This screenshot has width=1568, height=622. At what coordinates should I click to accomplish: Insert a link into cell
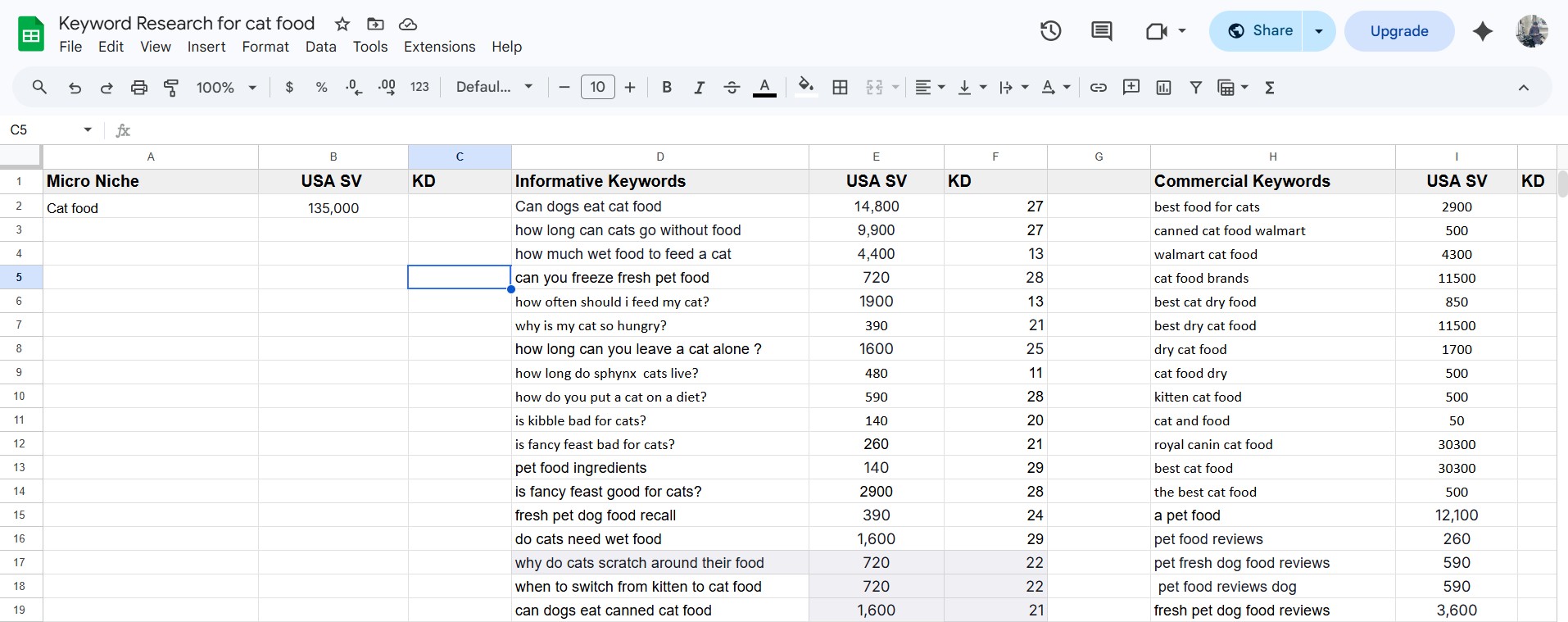[1099, 87]
